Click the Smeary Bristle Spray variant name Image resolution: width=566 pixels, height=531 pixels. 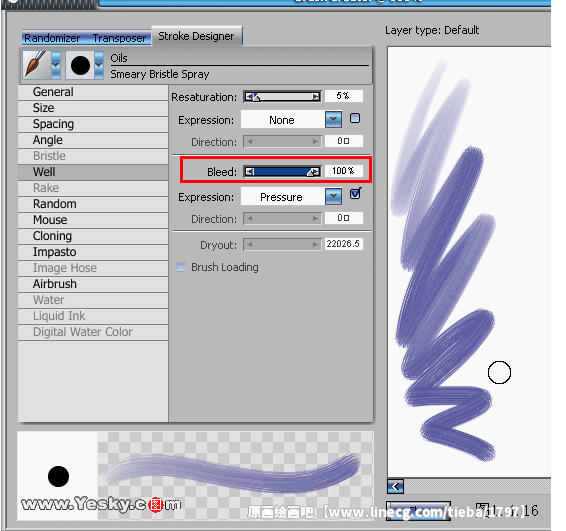coord(160,74)
